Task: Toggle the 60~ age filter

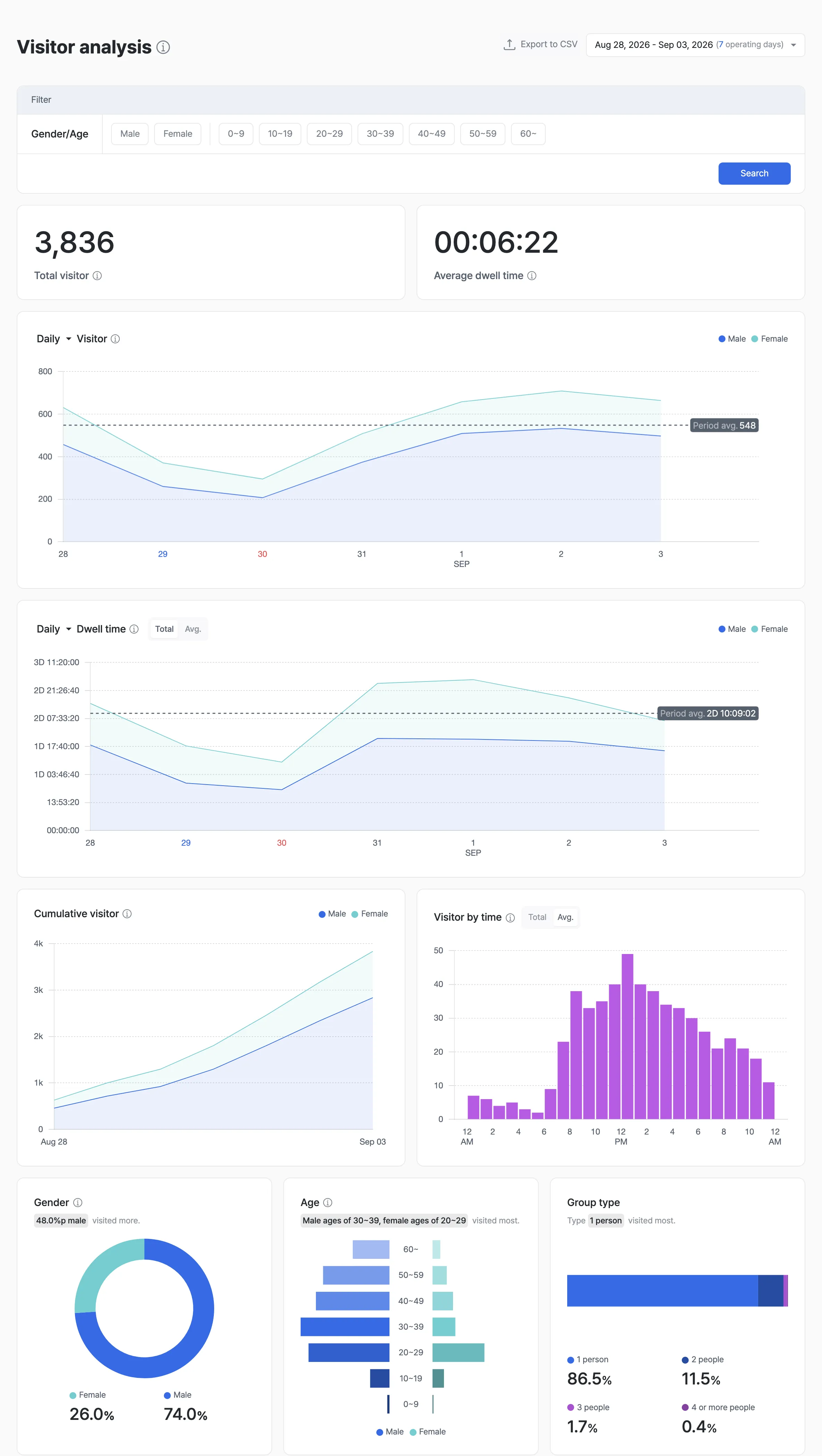Action: (x=528, y=134)
